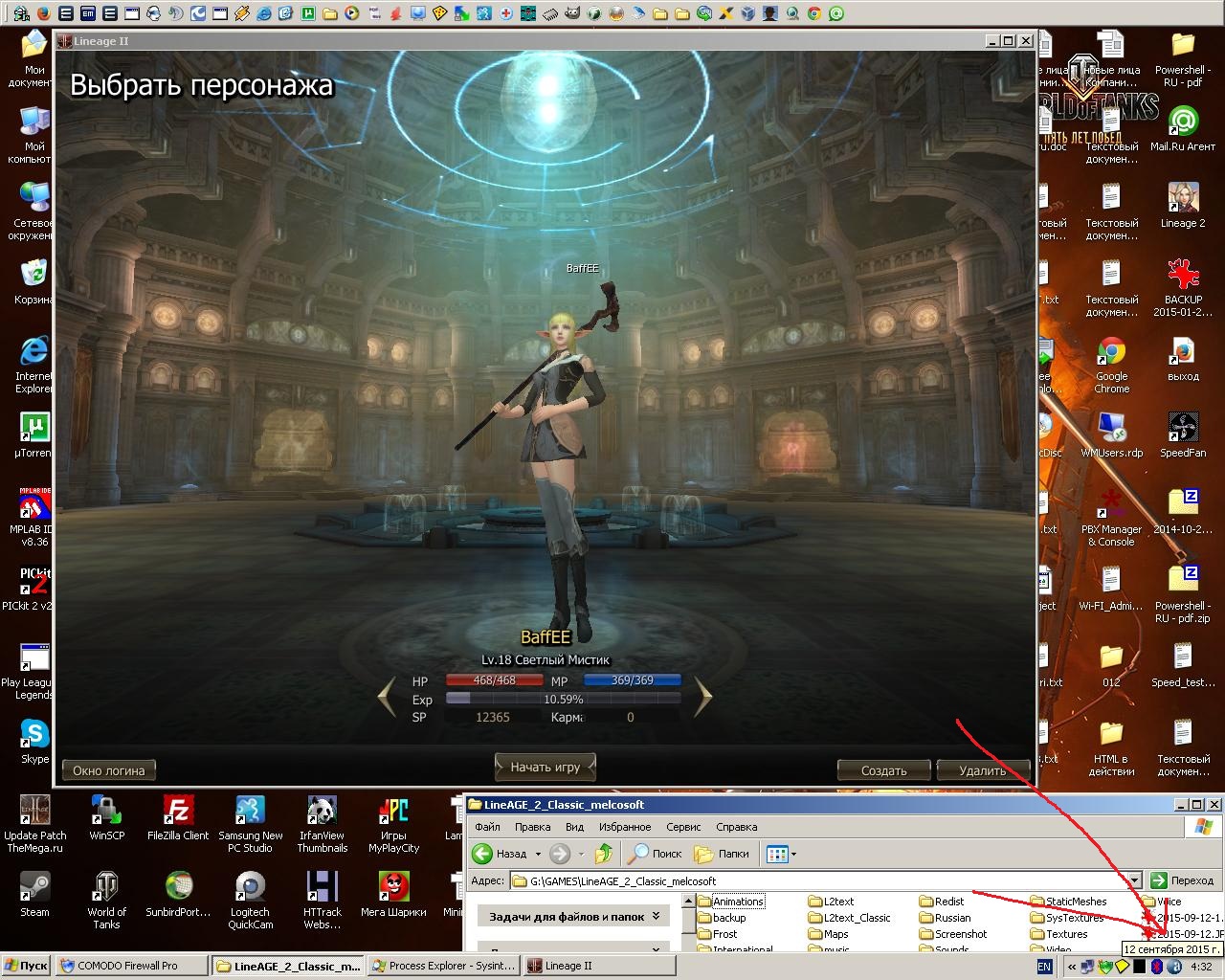This screenshot has height=980, width=1225.
Task: Select the StaticMeshes folder
Action: [x=1068, y=902]
